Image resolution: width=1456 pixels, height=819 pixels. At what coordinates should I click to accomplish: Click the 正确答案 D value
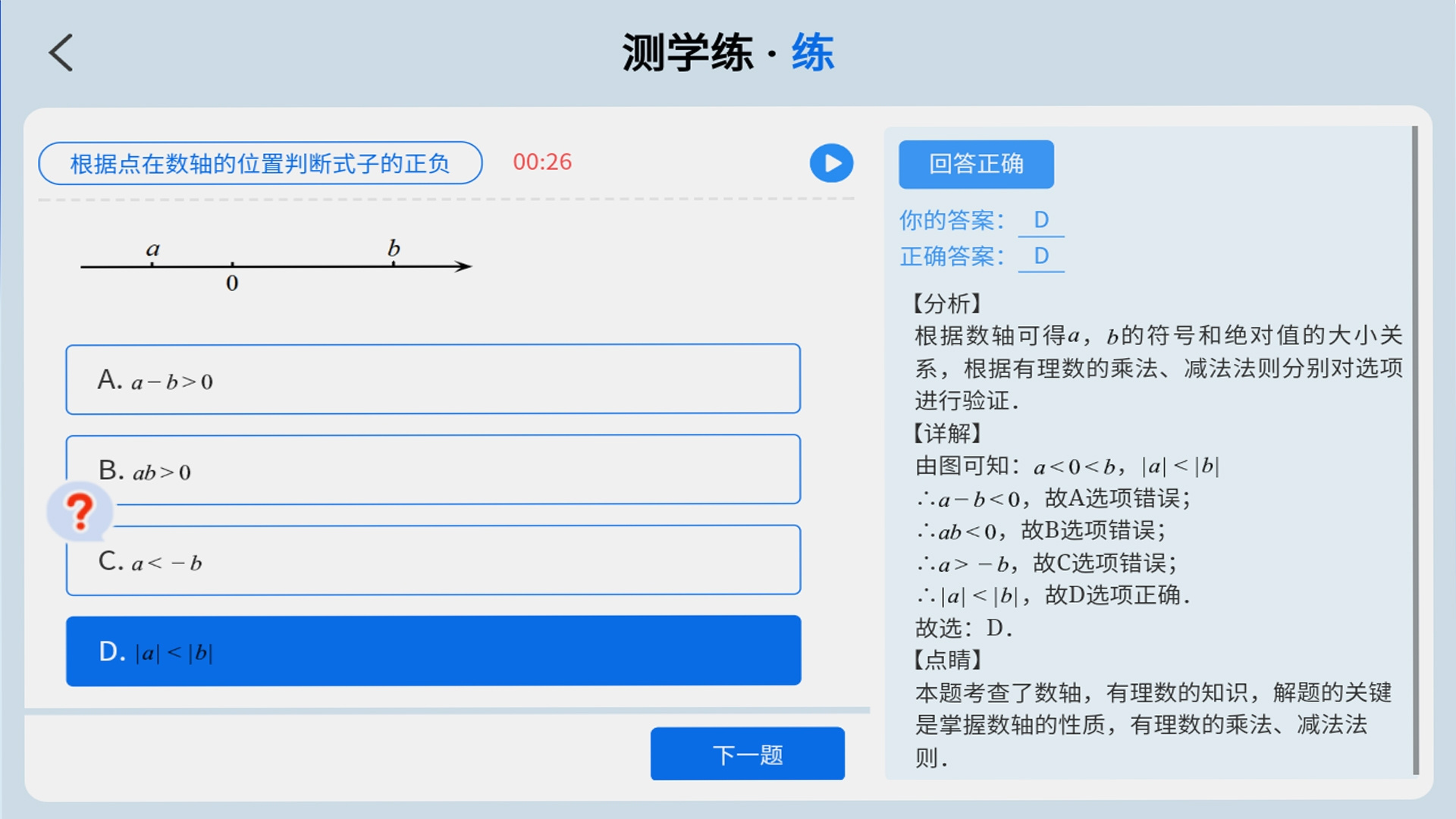[x=1041, y=256]
